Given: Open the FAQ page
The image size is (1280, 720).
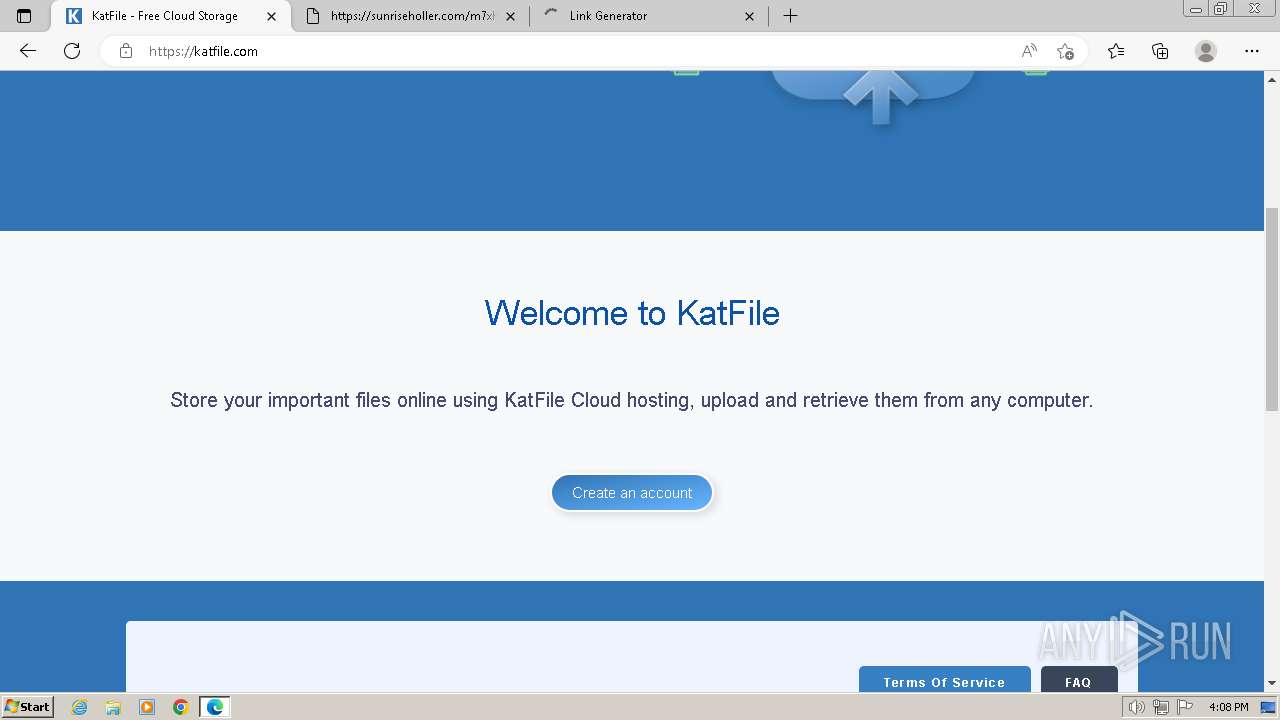Looking at the screenshot, I should click(x=1078, y=681).
